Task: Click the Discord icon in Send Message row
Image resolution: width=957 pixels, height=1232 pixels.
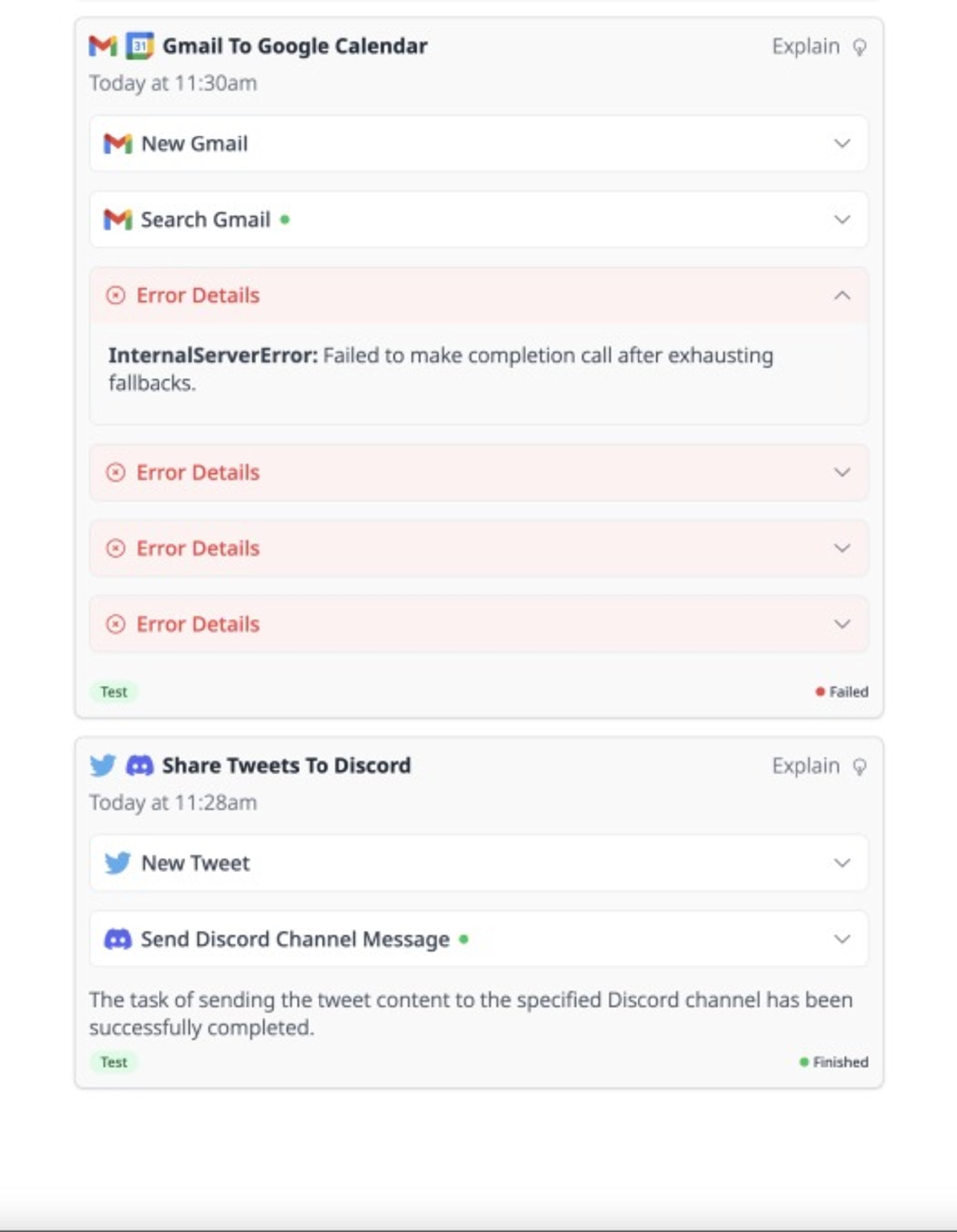Action: 117,939
